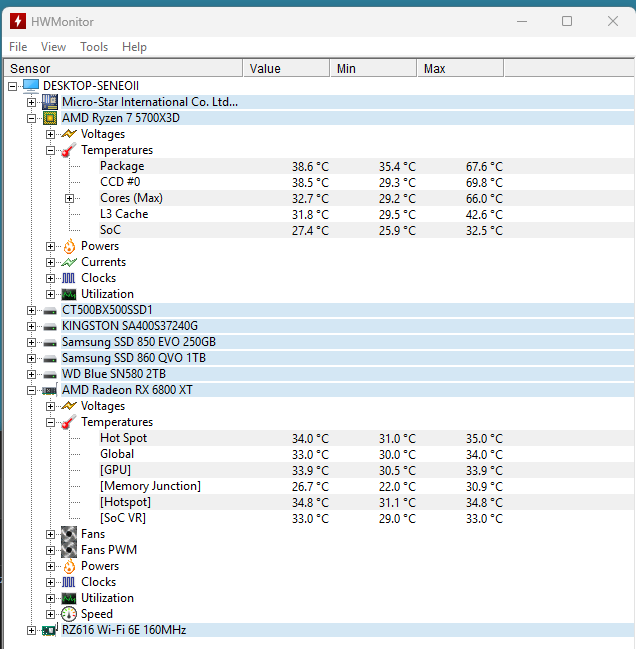This screenshot has height=649, width=636.
Task: Collapse the AMD Radeon RX 6800 XT node
Action: pos(31,390)
